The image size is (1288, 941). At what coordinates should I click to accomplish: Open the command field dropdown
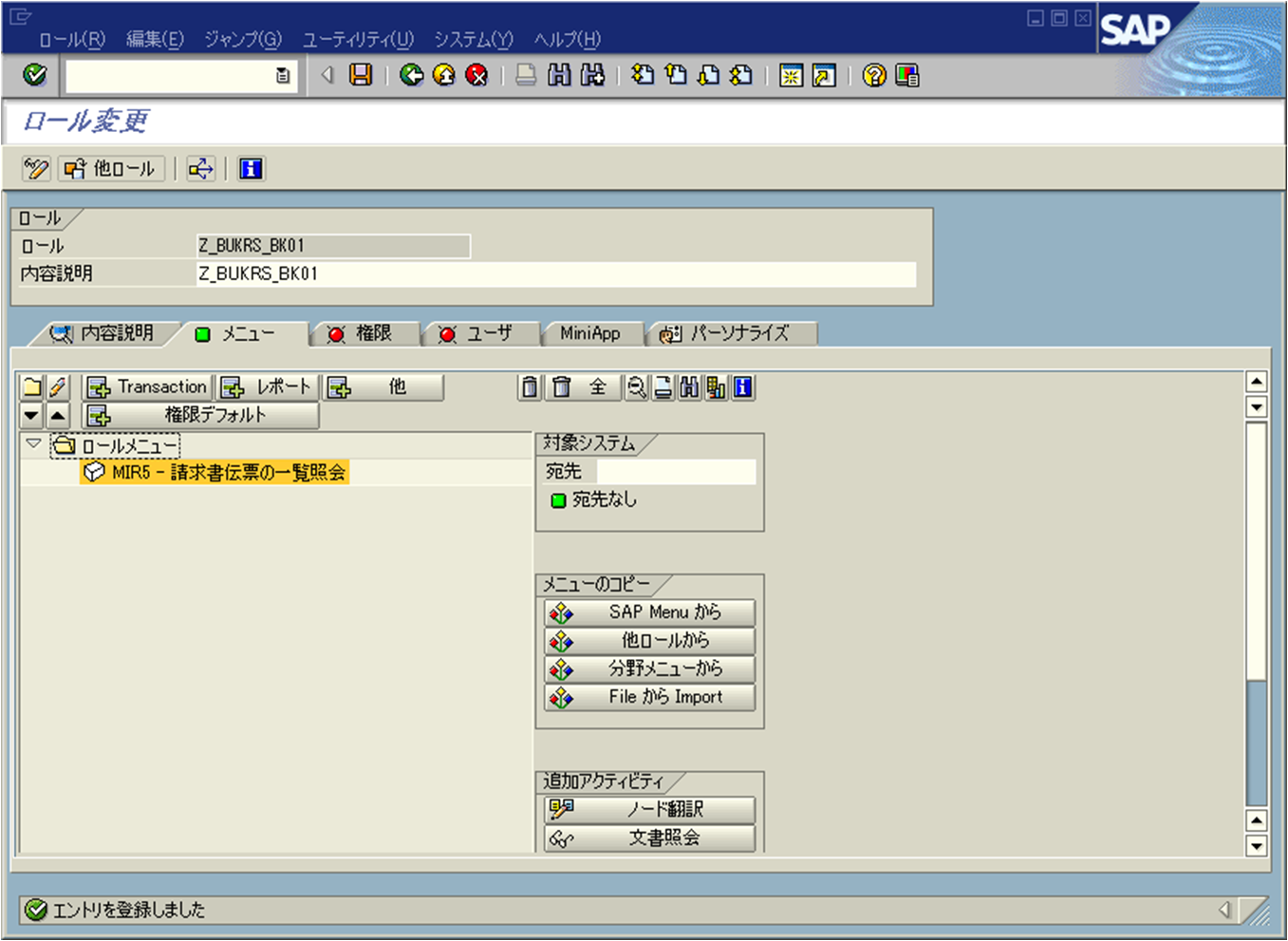tap(282, 76)
